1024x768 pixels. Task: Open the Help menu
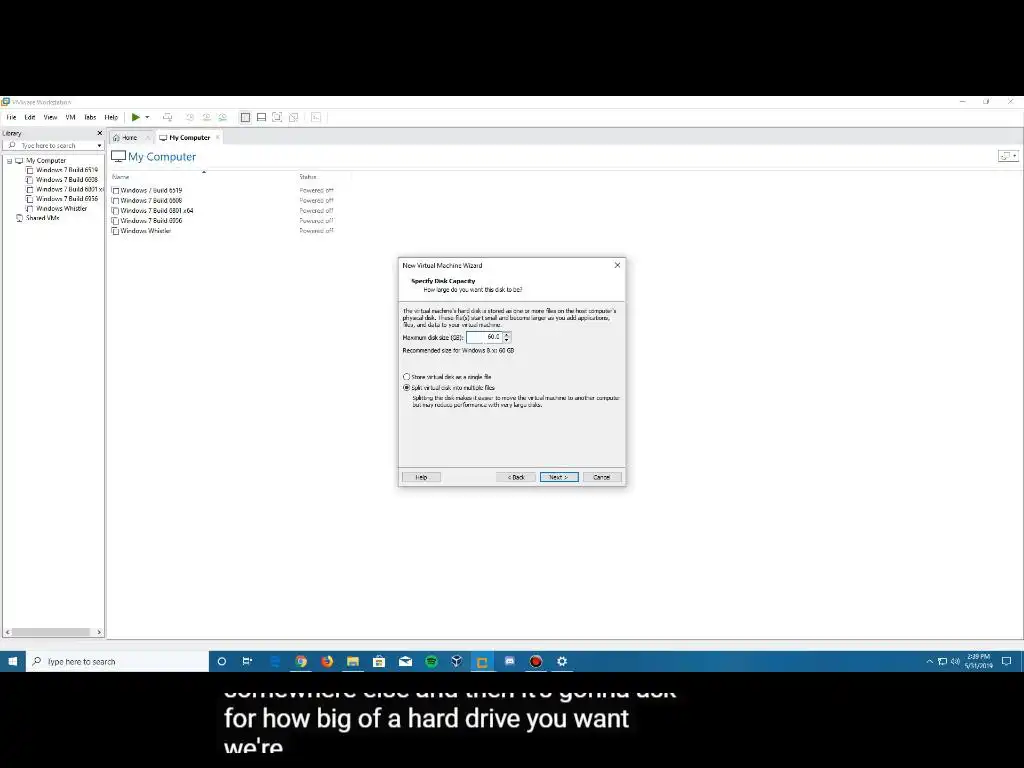pos(111,118)
